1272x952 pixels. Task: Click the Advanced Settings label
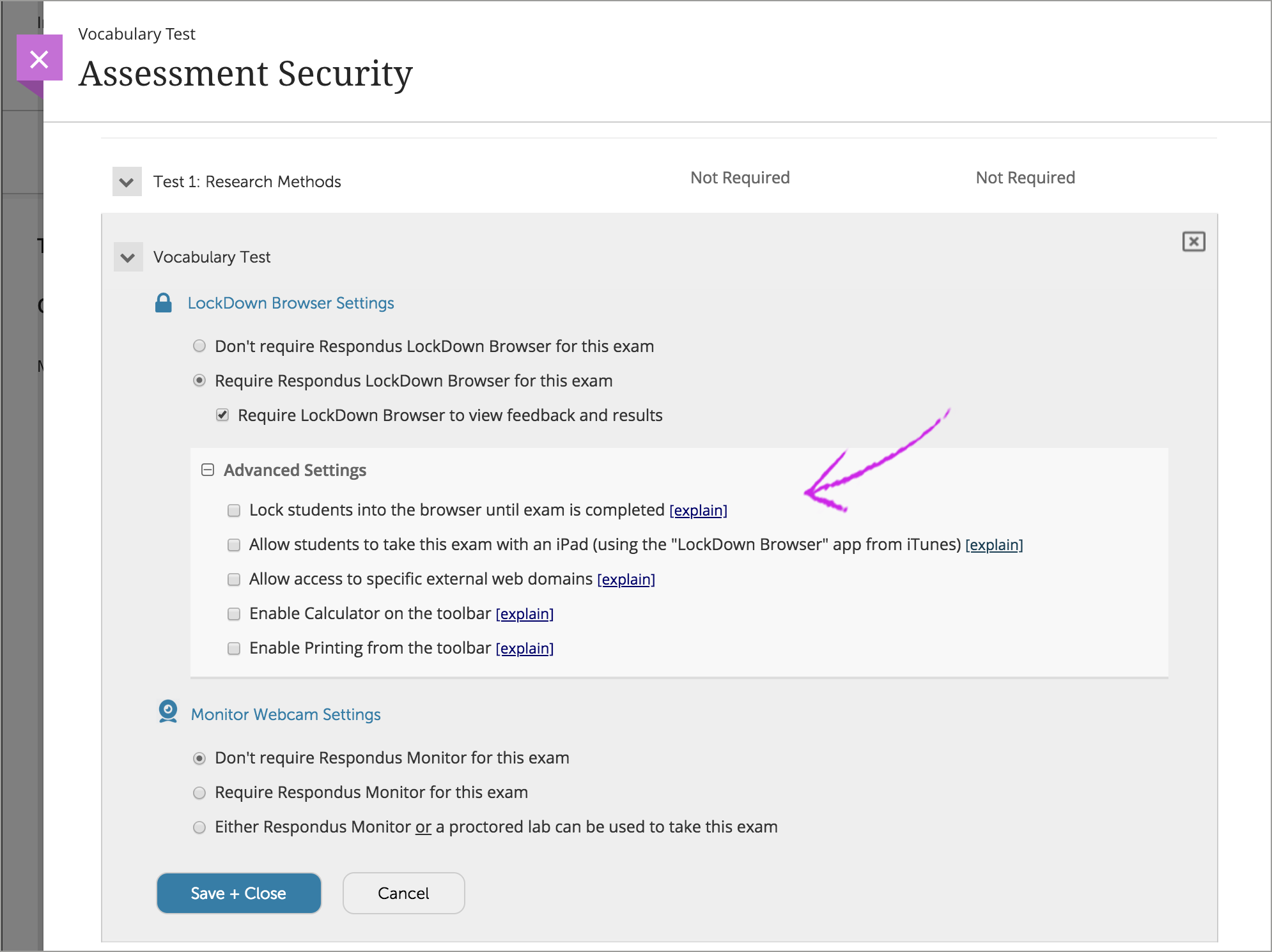[x=295, y=470]
